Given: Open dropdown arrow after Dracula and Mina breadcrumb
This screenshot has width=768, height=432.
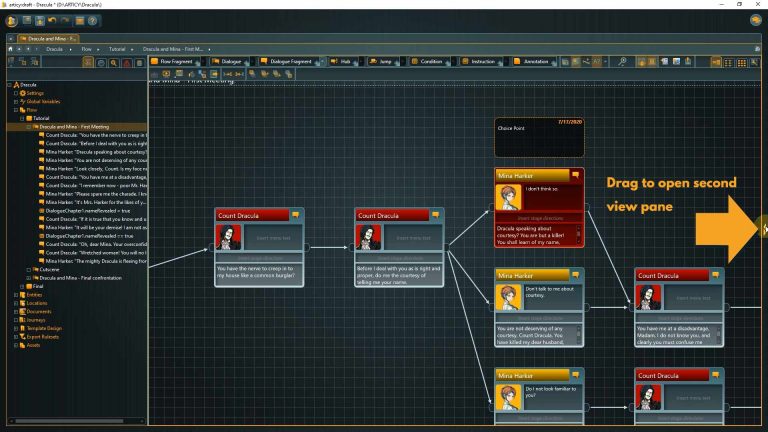Looking at the screenshot, I should click(209, 49).
